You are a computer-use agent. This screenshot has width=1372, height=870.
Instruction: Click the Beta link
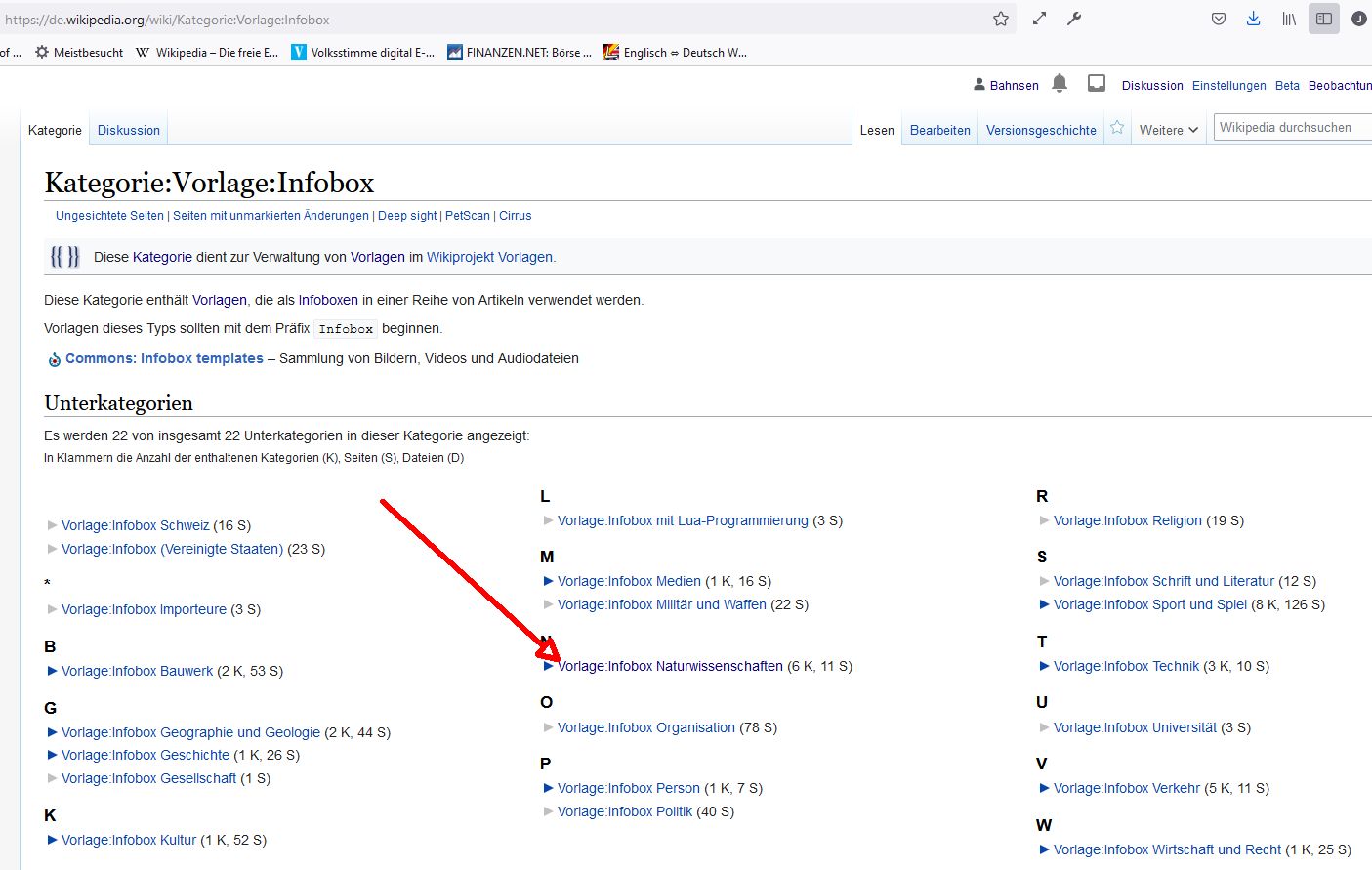(x=1287, y=86)
